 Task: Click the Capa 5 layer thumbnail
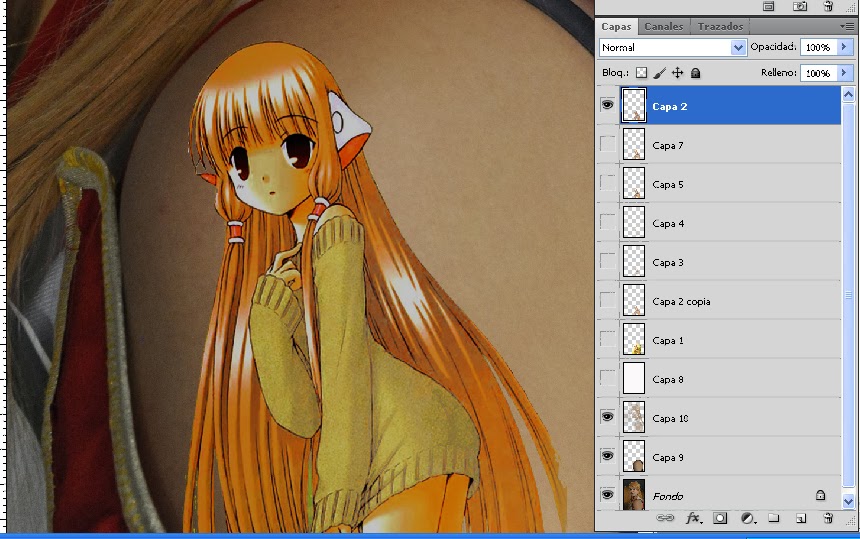pos(633,183)
